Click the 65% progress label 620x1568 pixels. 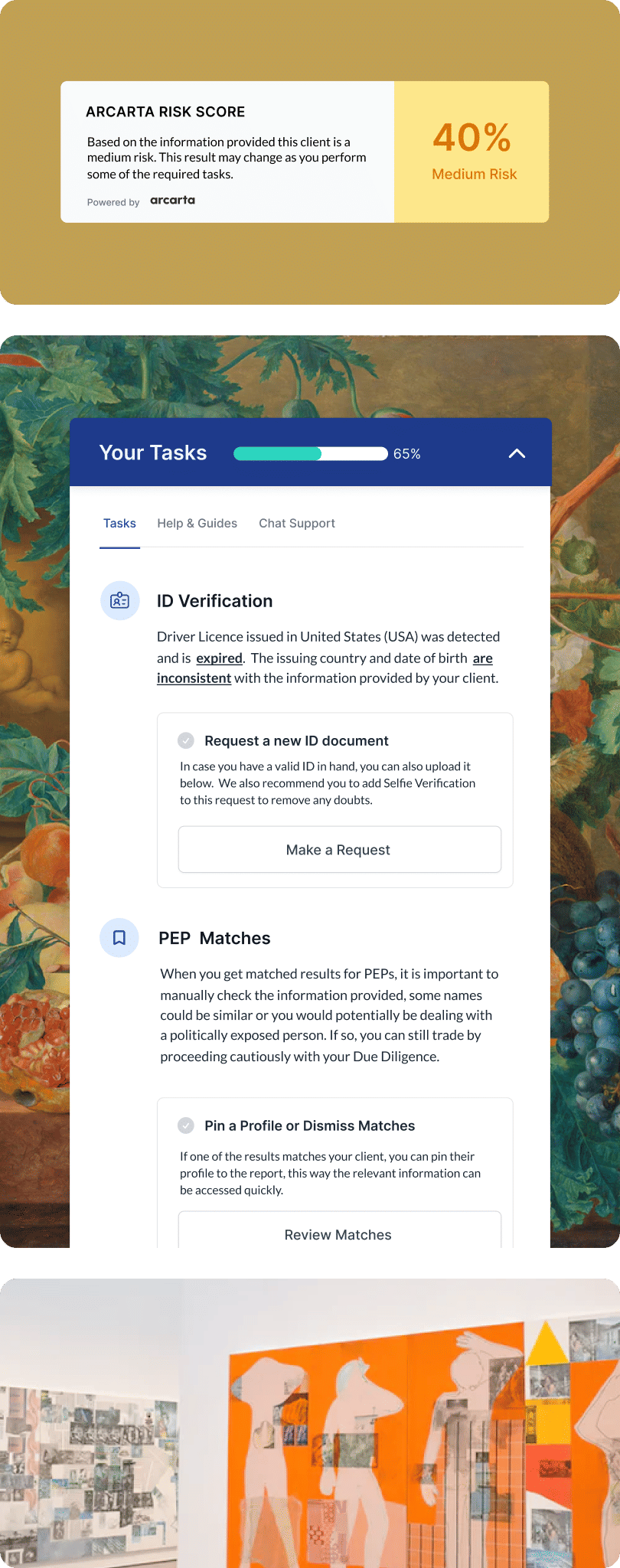click(407, 454)
